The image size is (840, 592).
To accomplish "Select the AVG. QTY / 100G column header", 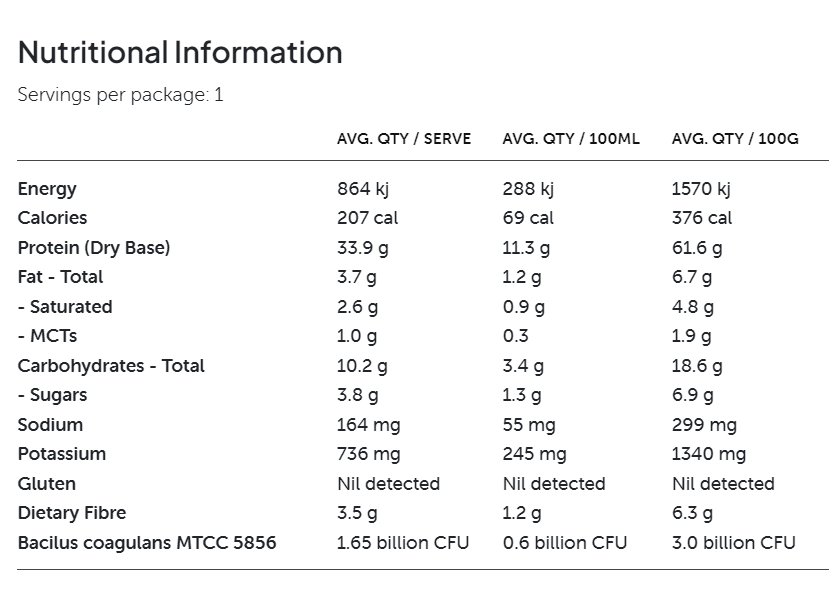I will tap(735, 139).
